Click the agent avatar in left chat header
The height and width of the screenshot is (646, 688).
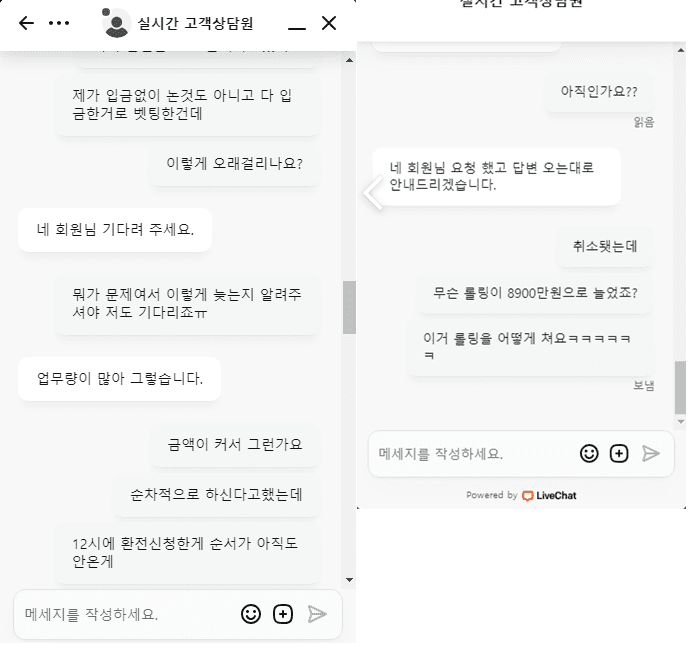tap(116, 23)
